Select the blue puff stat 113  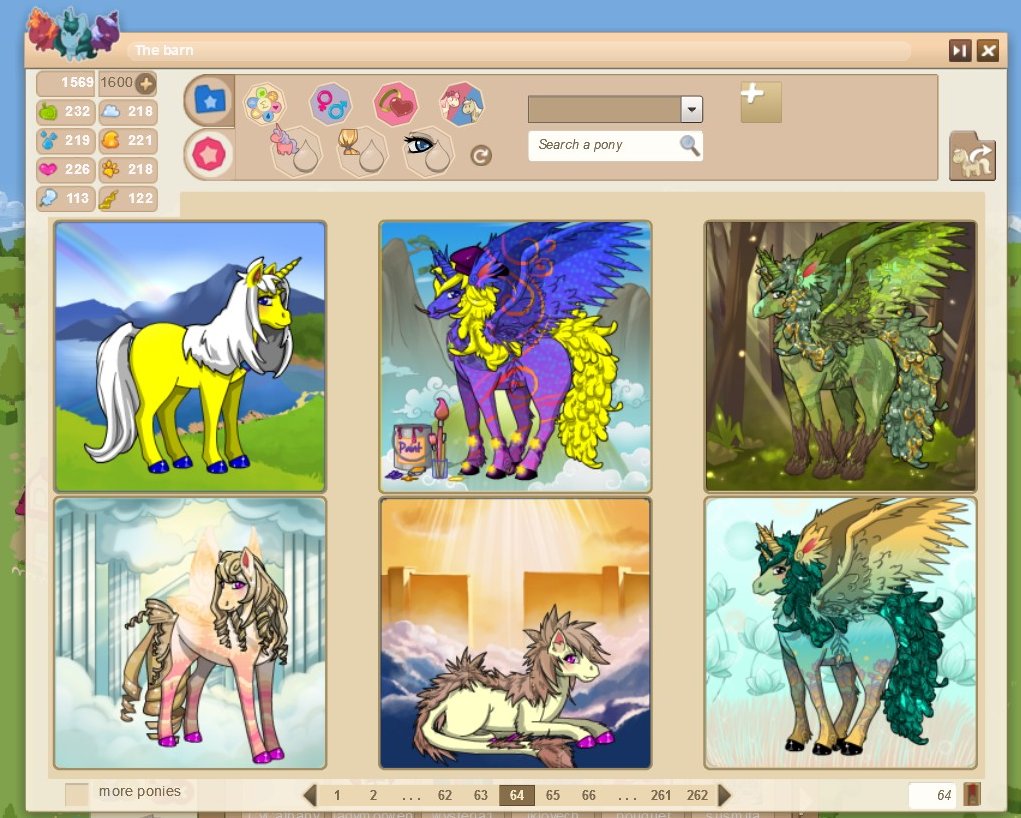pos(65,198)
